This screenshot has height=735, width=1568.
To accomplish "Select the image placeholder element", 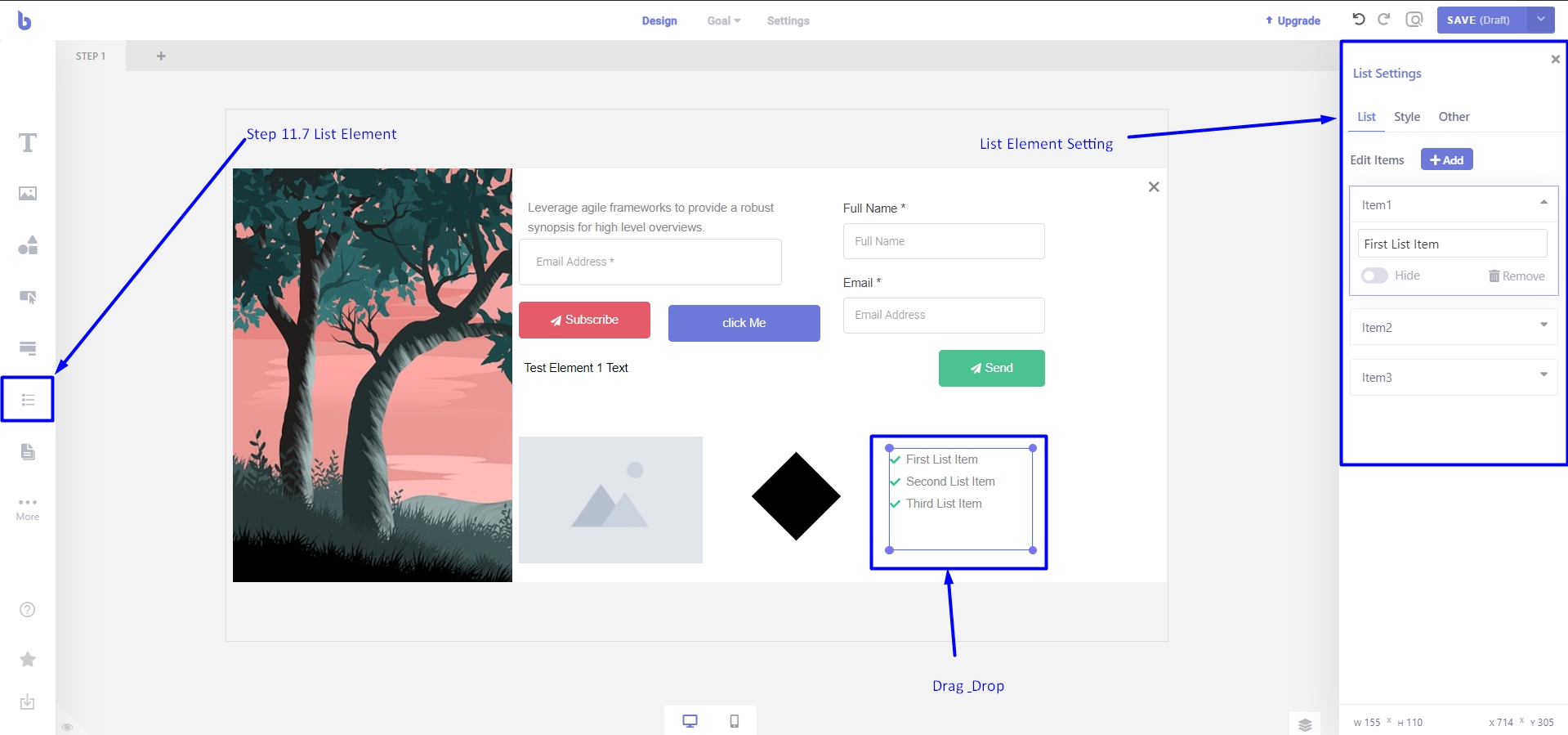I will point(610,500).
